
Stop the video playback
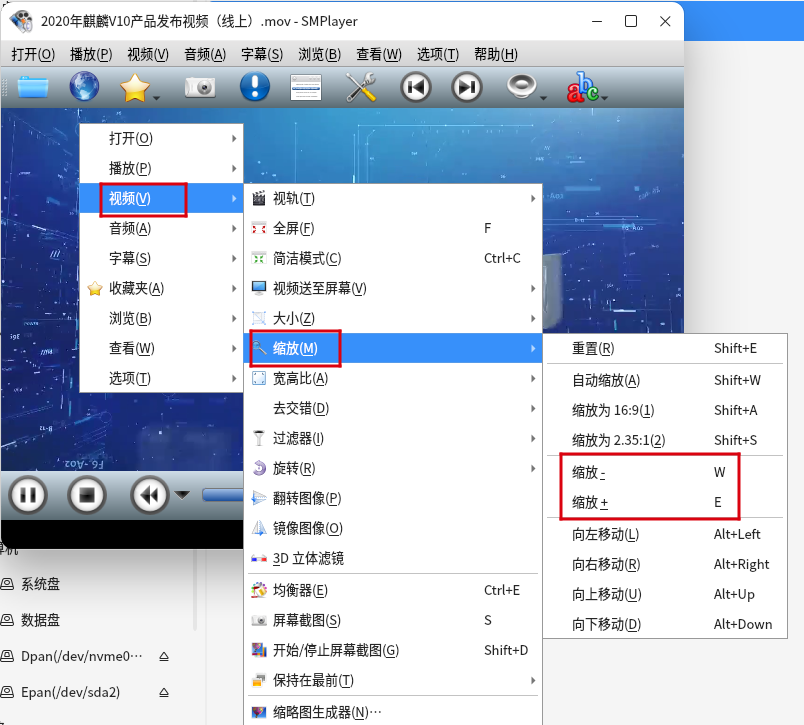pyautogui.click(x=87, y=494)
